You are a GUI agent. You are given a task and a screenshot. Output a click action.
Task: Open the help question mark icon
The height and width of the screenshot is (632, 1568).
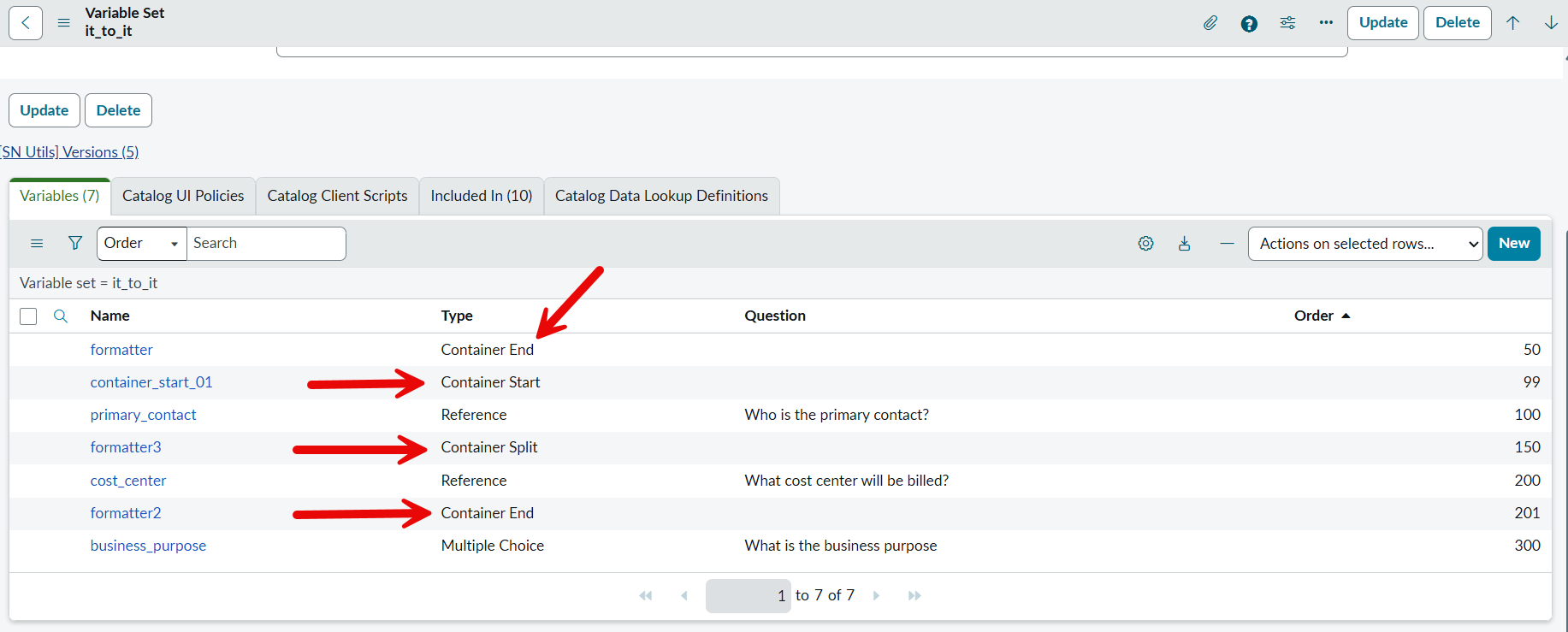point(1249,23)
